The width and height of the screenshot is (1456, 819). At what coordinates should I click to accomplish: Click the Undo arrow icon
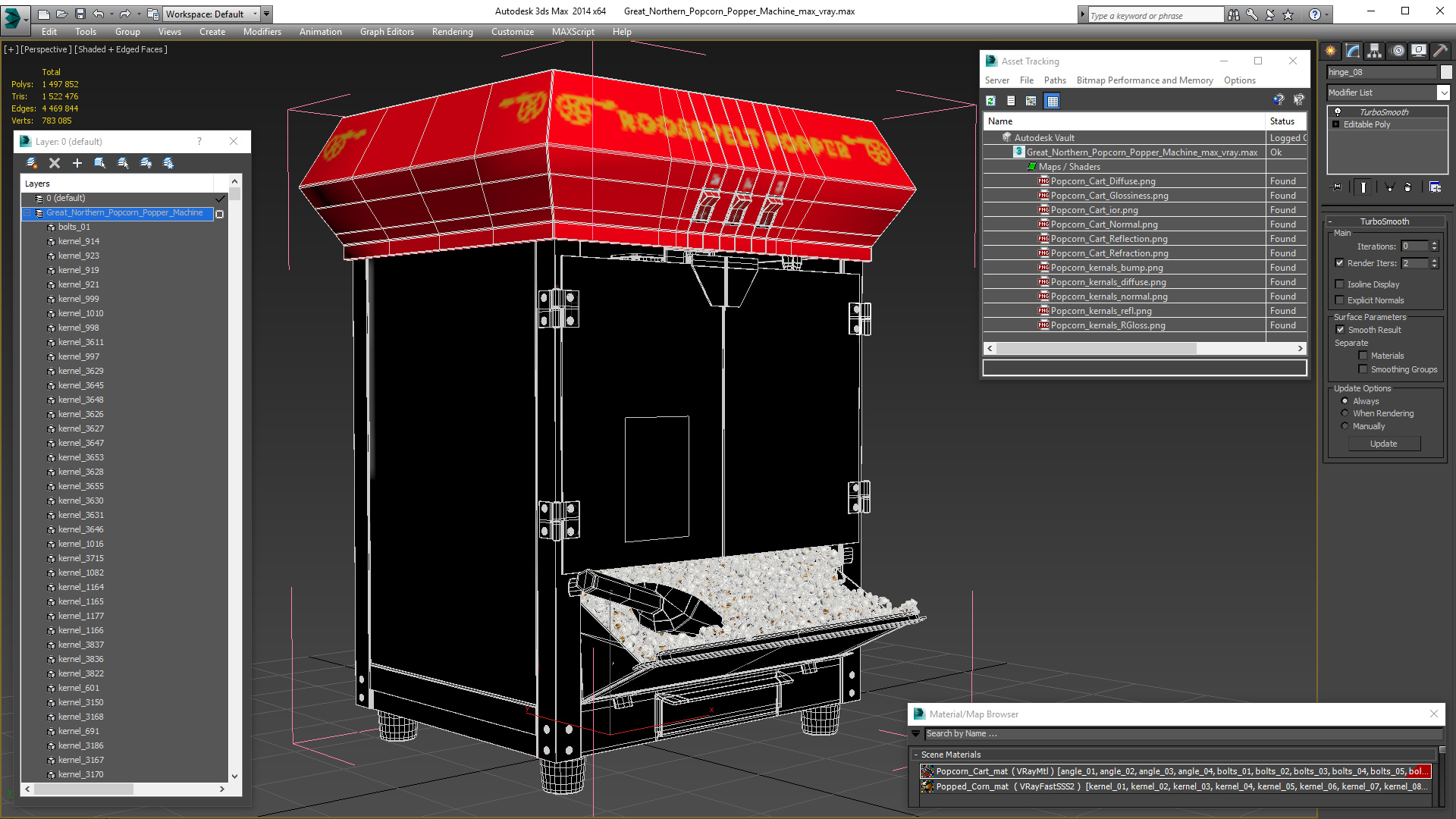(x=98, y=14)
